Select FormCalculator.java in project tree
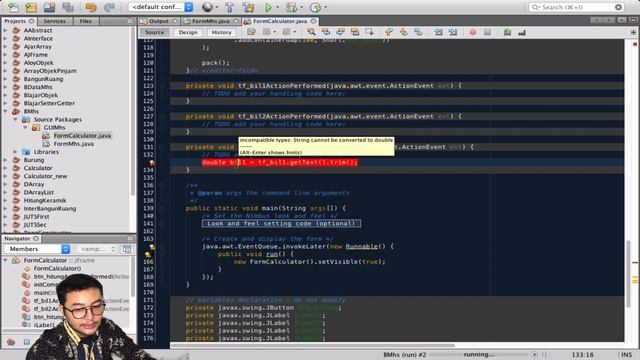Viewport: 640px width, 360px height. (x=82, y=136)
